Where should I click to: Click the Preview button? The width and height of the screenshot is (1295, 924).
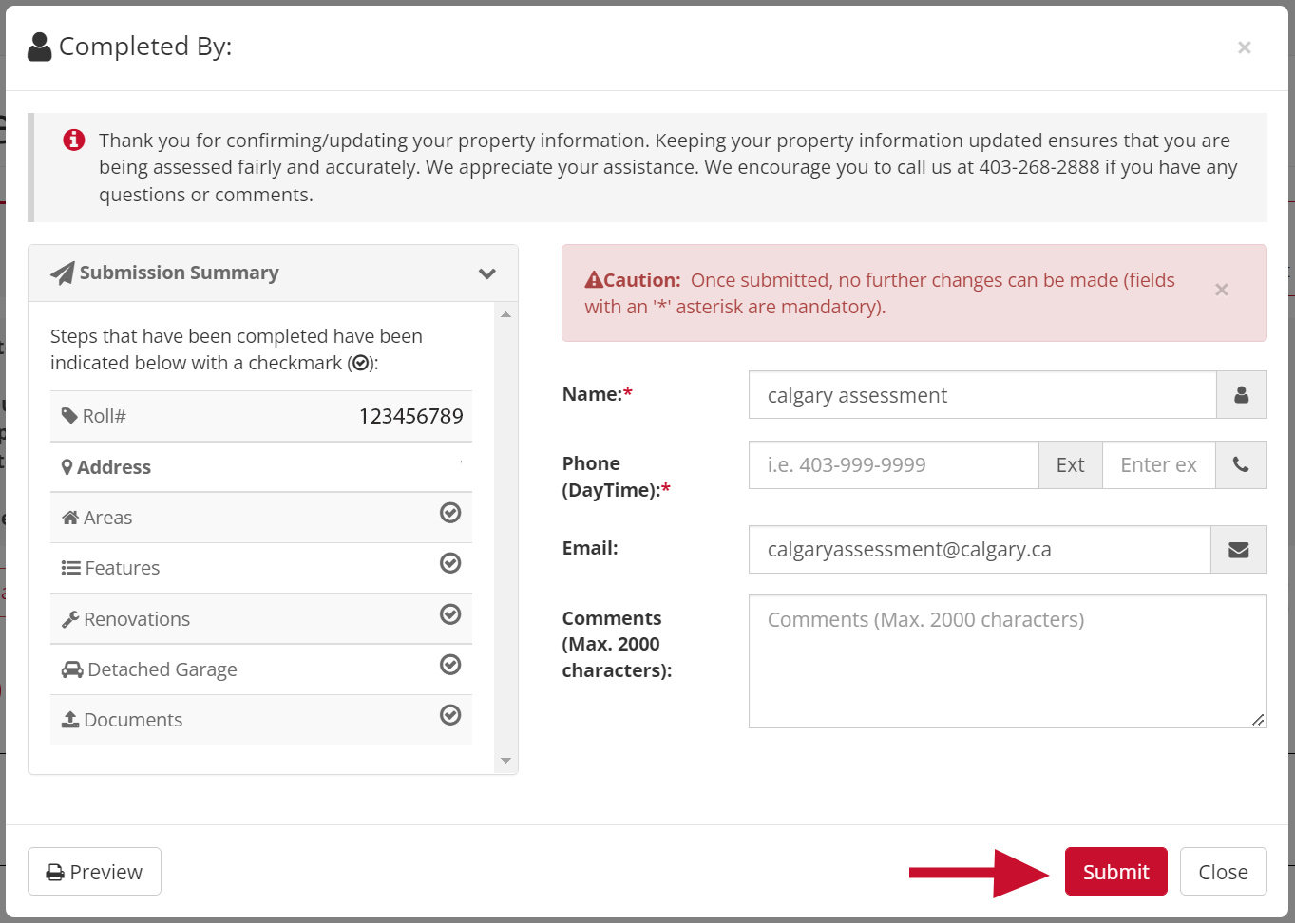point(94,872)
